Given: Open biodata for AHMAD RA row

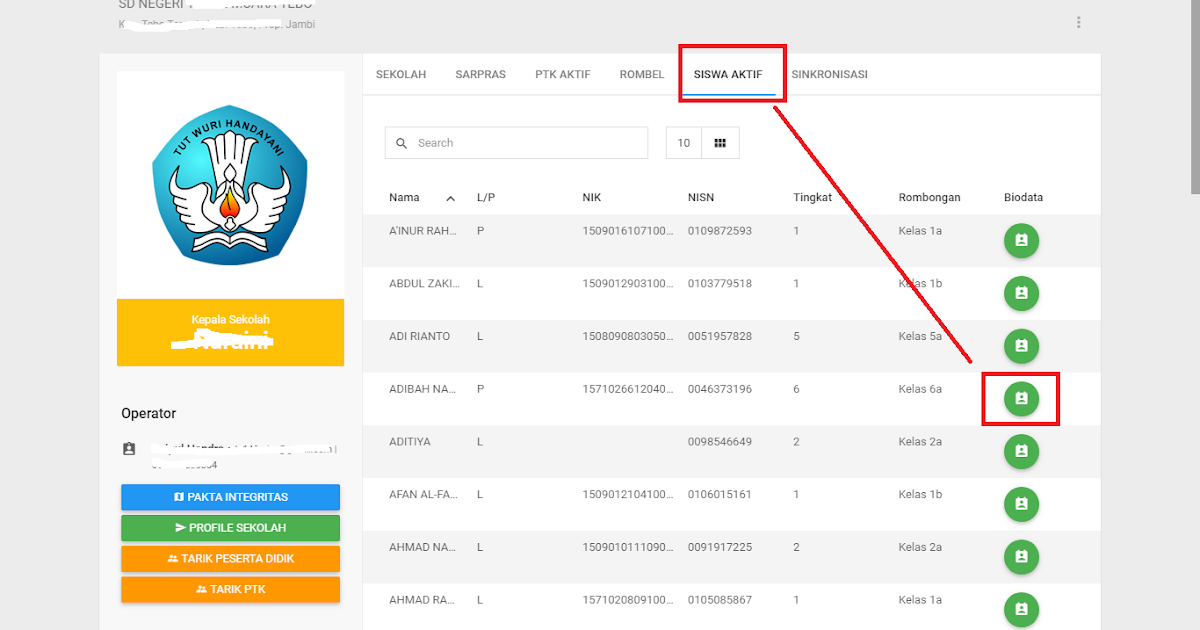Looking at the screenshot, I should [1021, 609].
